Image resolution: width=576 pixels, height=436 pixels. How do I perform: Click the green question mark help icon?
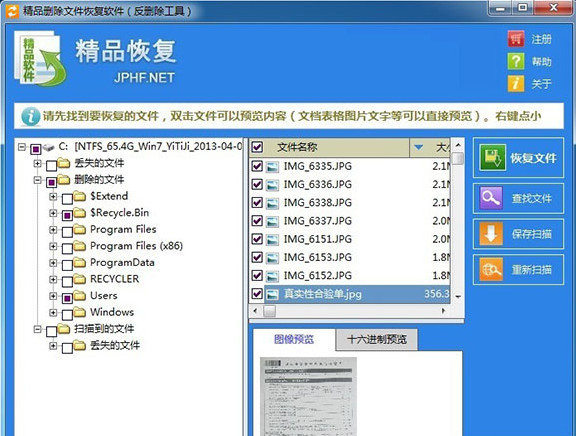pyautogui.click(x=516, y=61)
